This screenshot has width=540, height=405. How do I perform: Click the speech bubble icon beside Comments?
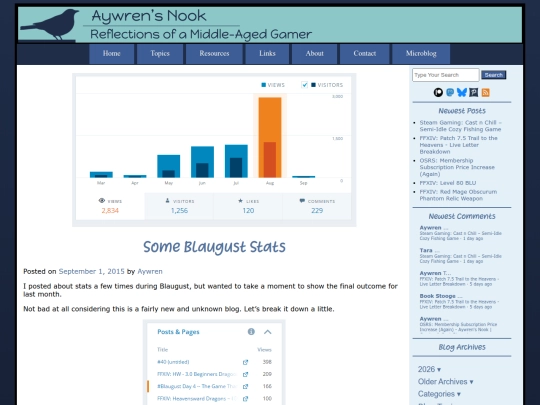(x=302, y=200)
